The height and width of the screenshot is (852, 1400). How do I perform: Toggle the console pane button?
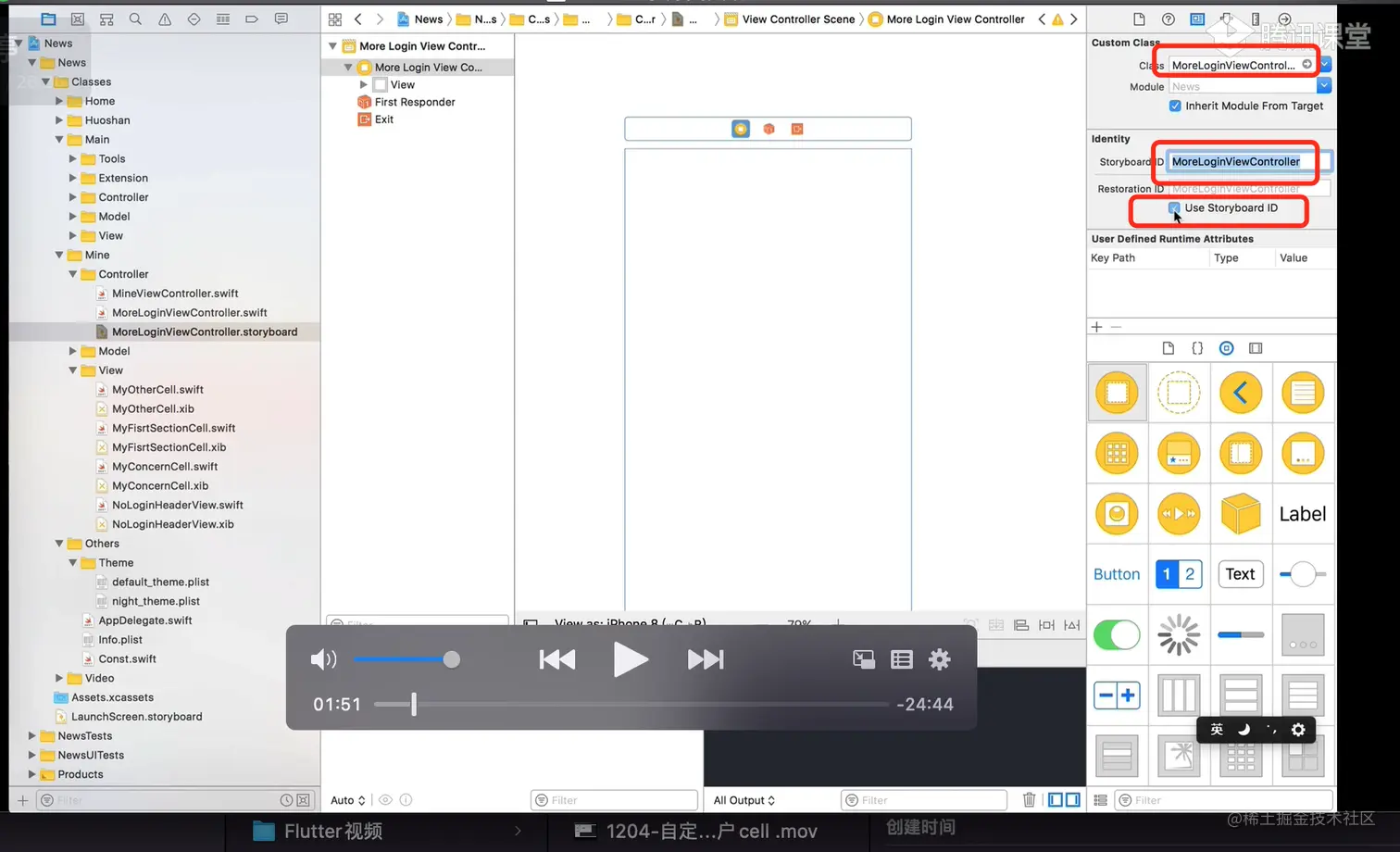pos(1072,800)
